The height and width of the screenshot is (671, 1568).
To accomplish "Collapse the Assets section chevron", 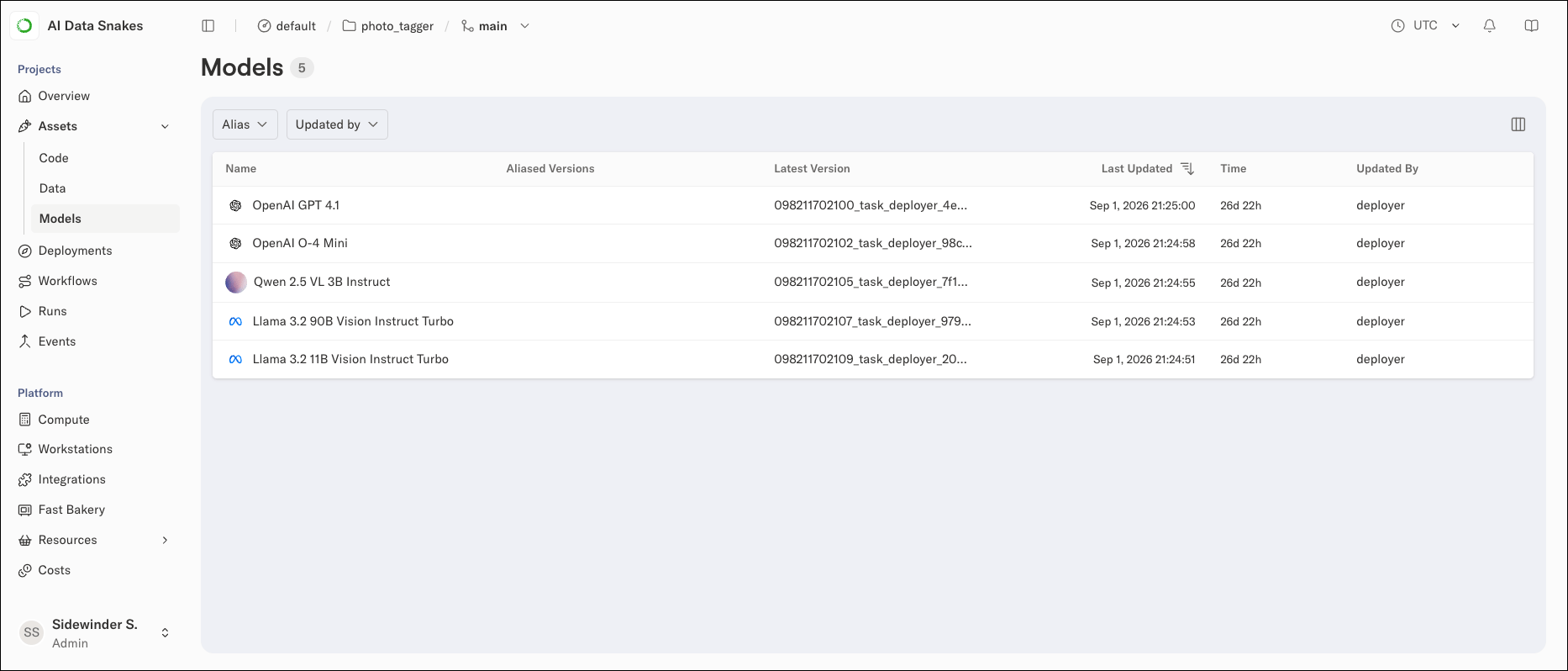I will pos(165,126).
